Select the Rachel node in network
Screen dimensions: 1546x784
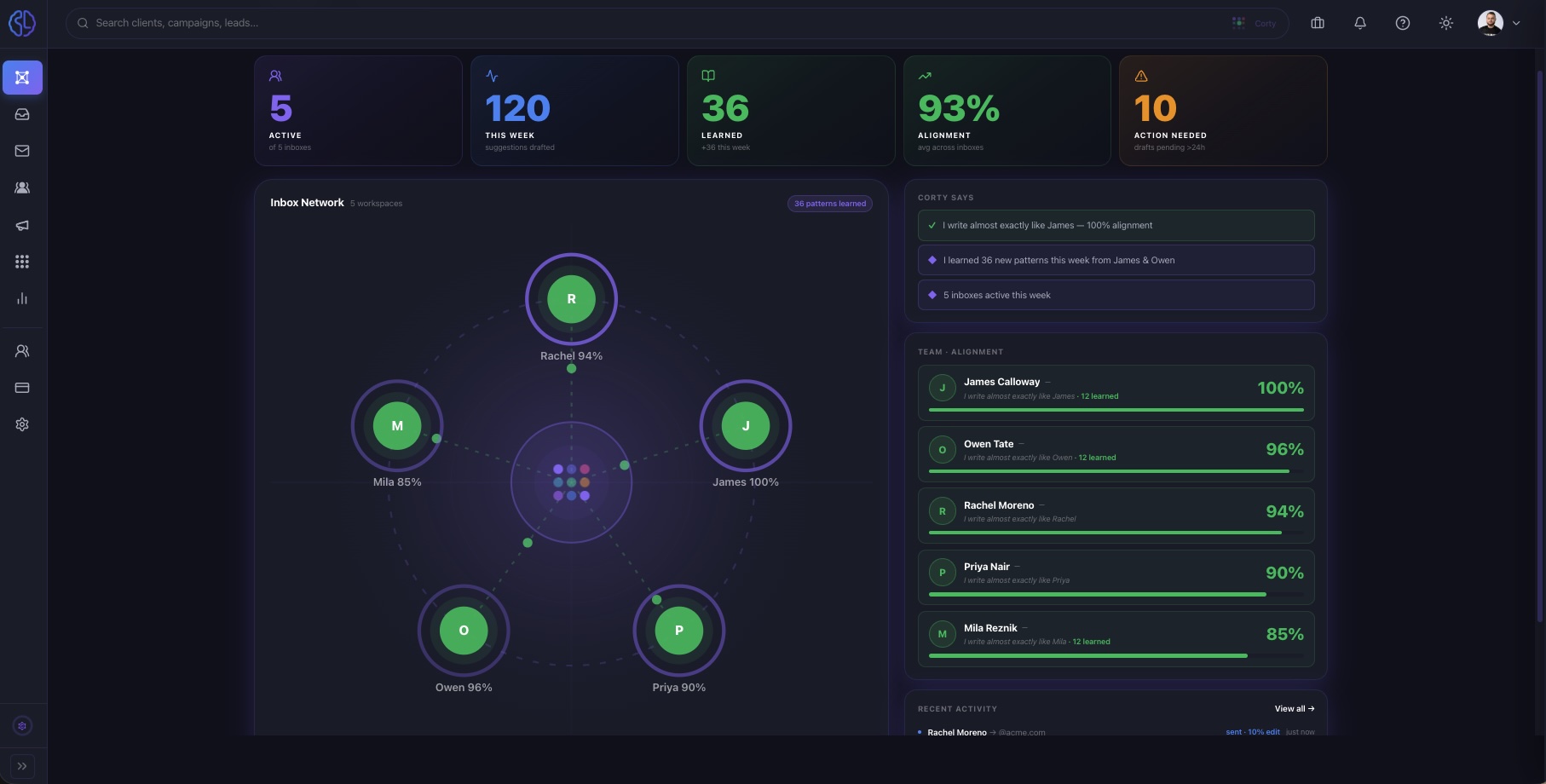coord(571,299)
